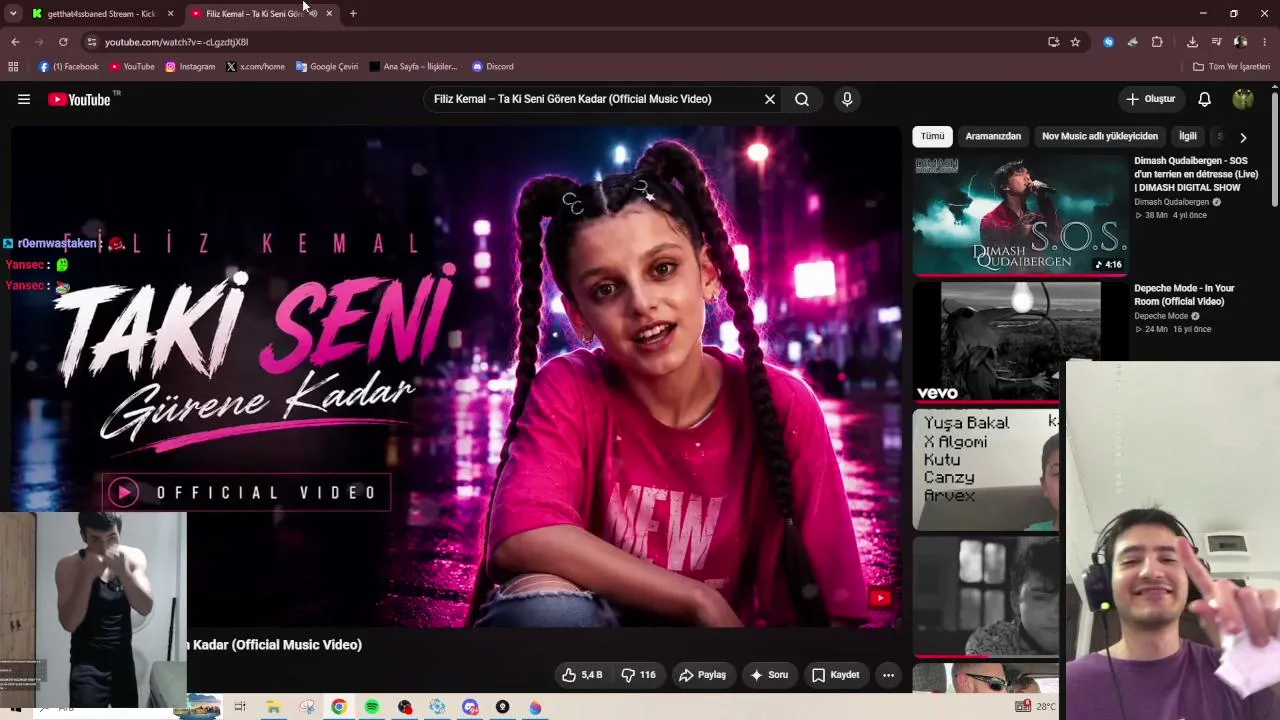
Task: Open the media control toolbar button
Action: 1216,42
